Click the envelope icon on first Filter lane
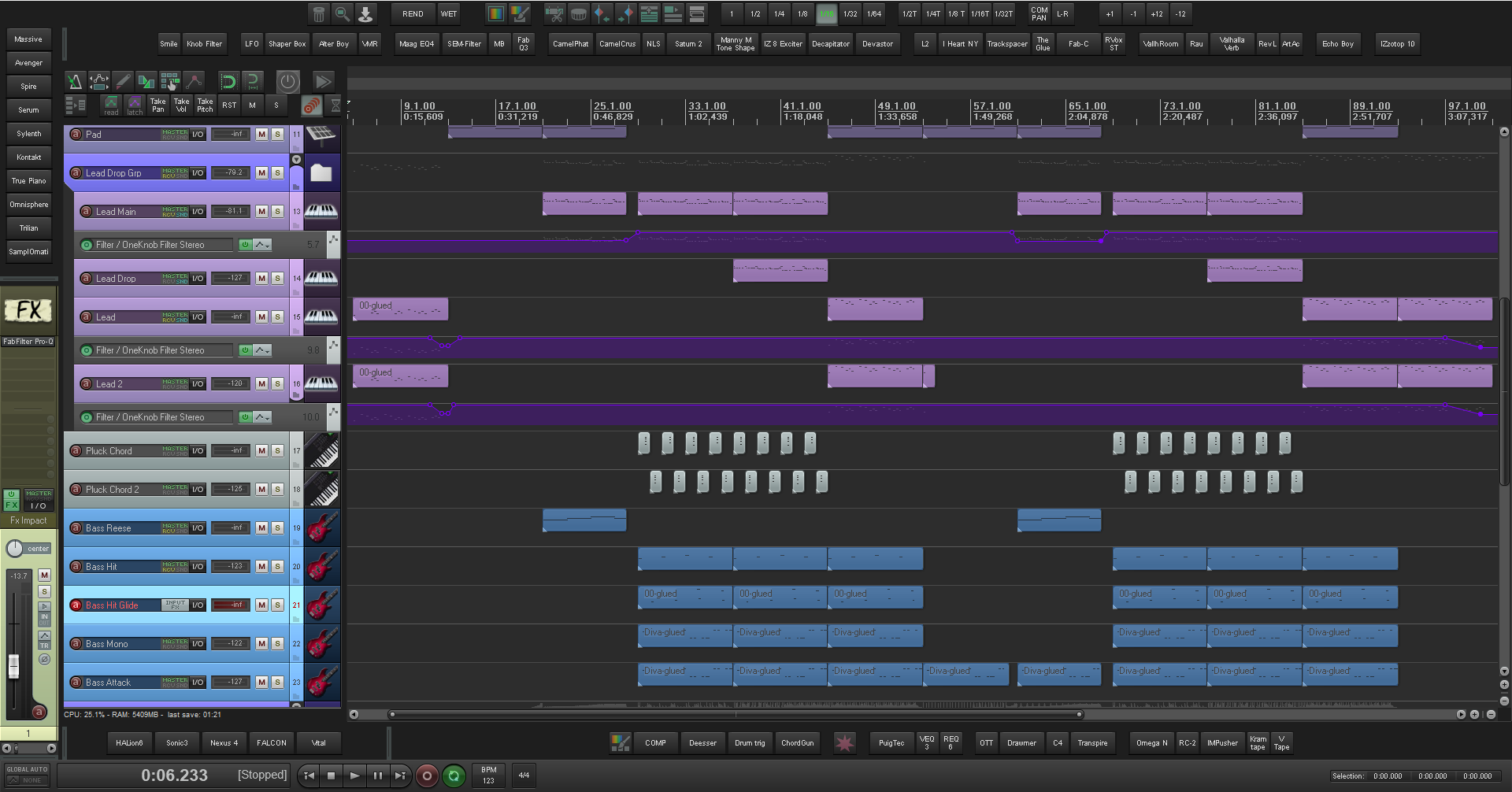This screenshot has height=792, width=1512. [x=334, y=244]
